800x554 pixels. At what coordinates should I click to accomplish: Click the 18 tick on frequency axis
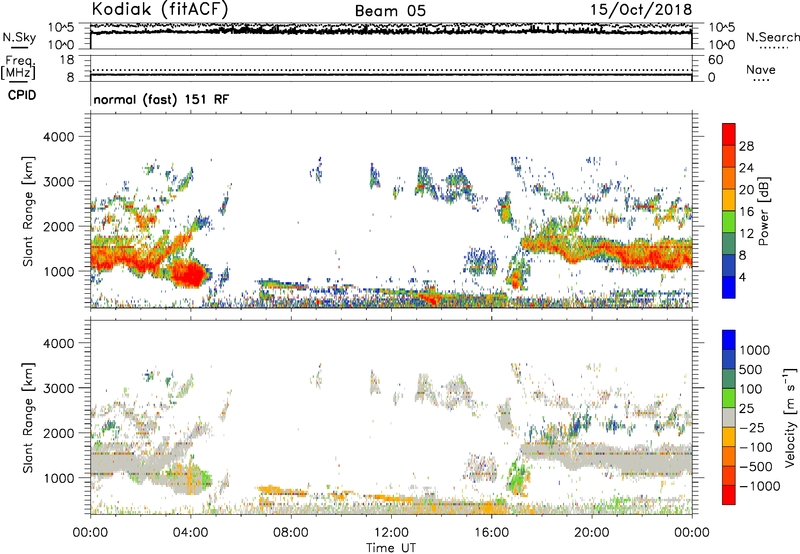click(x=67, y=60)
